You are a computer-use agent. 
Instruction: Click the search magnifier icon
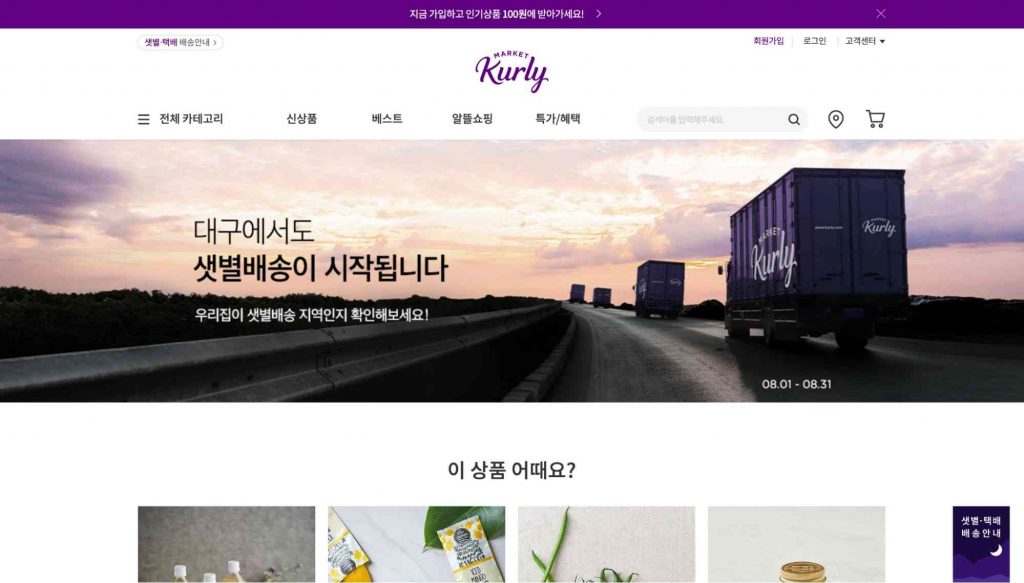point(793,119)
